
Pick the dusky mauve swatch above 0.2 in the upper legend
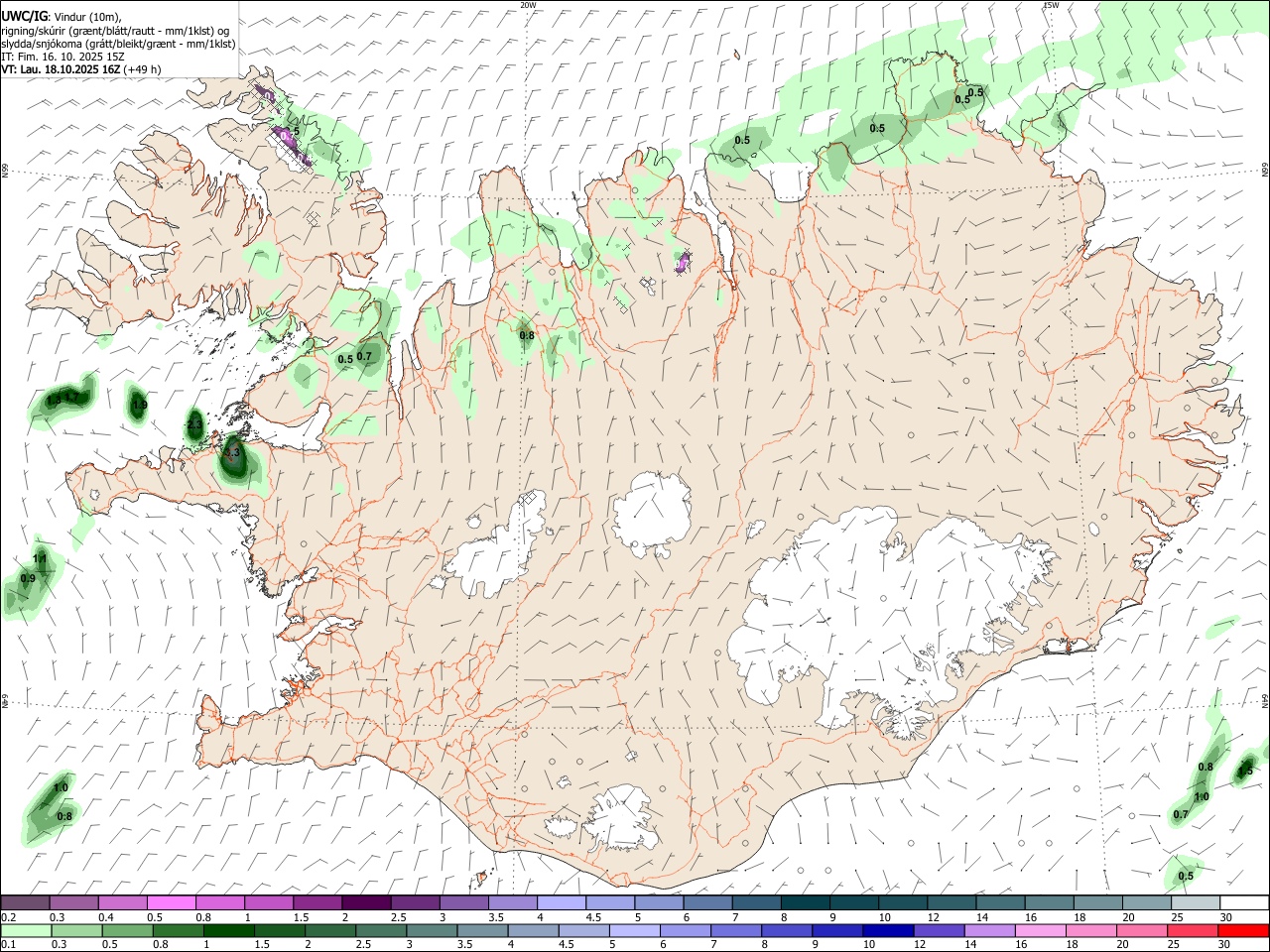pos(25,902)
